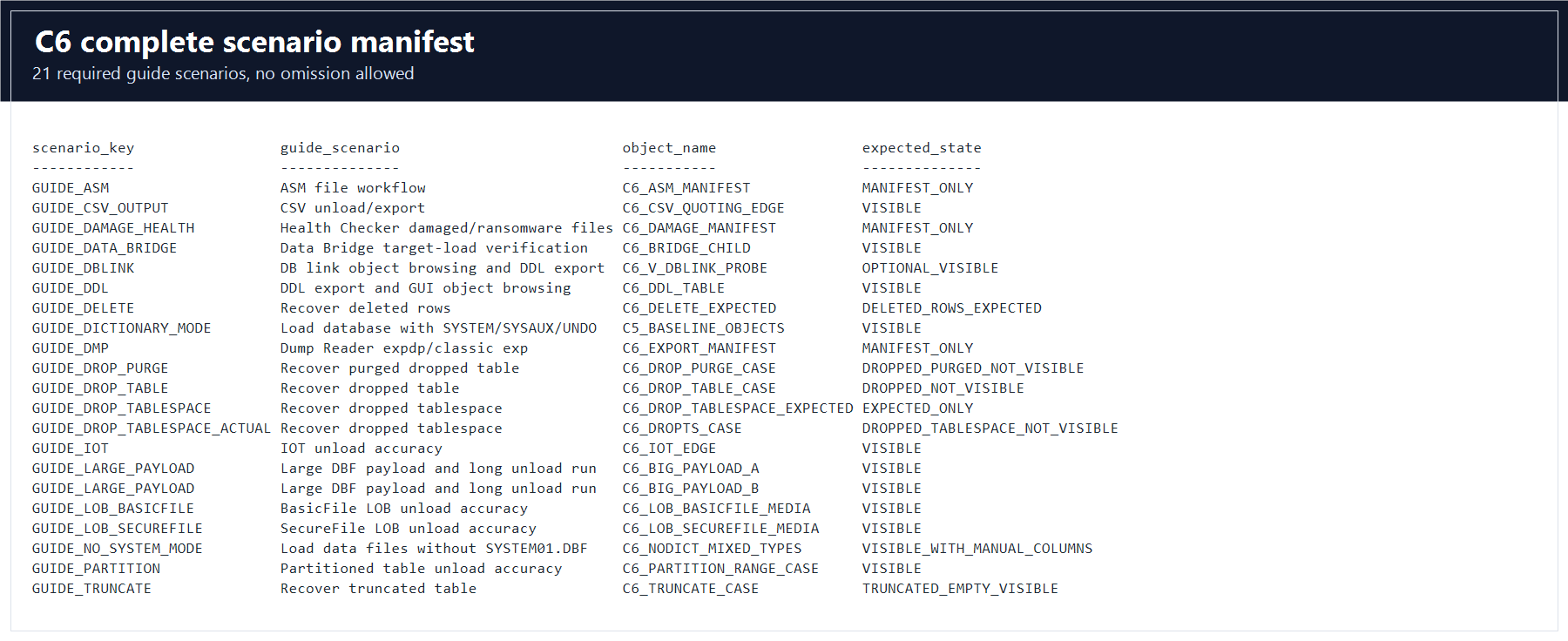This screenshot has height=641, width=1568.
Task: Click the GUIDE_LOB_SECUREFILE scenario key
Action: click(x=118, y=529)
